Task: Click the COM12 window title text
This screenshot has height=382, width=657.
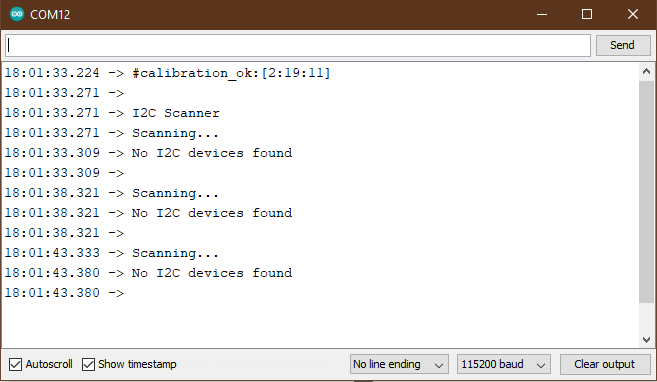Action: coord(50,15)
